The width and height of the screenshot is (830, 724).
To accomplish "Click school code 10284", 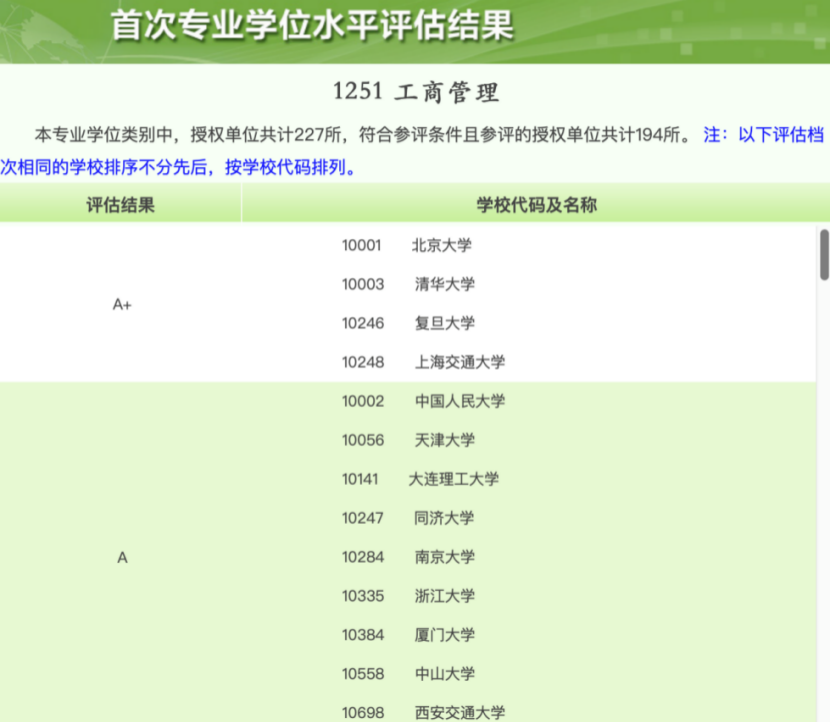I will [363, 557].
